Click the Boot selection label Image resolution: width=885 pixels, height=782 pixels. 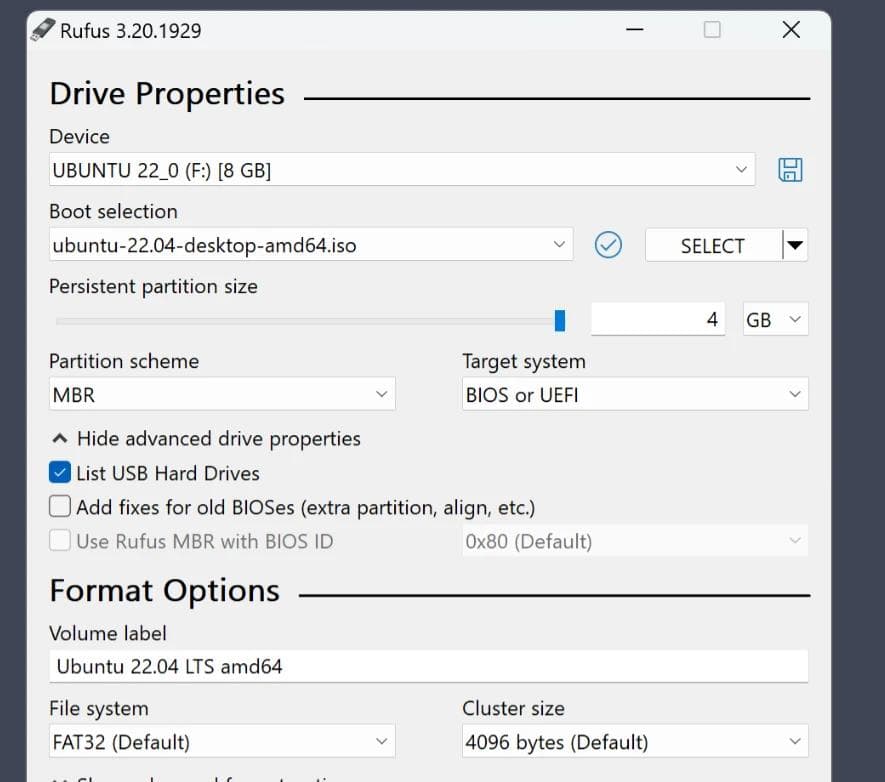tap(113, 212)
